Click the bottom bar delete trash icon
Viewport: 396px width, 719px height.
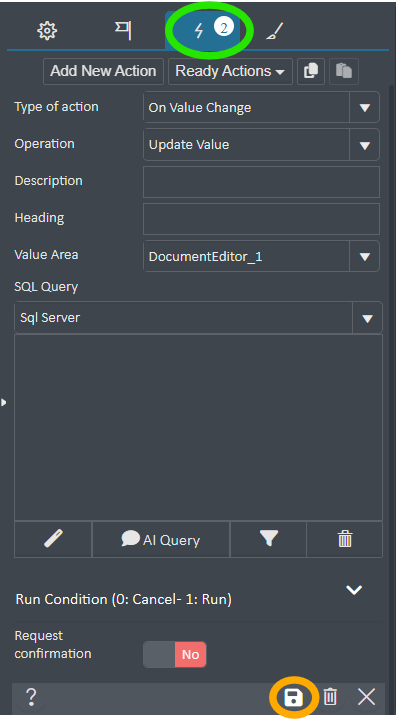coord(330,697)
